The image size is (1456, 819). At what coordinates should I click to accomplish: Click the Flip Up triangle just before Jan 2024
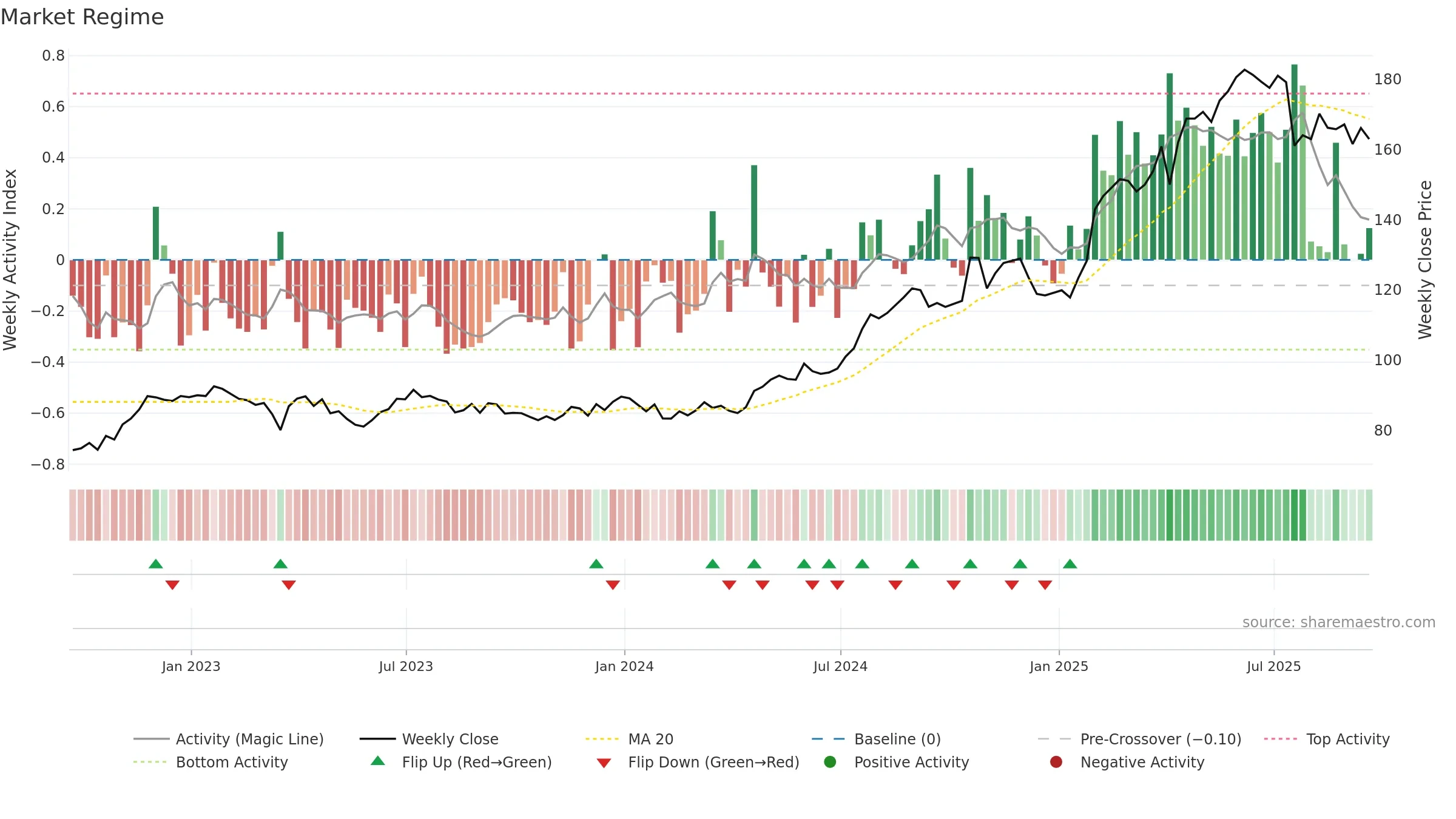click(596, 564)
